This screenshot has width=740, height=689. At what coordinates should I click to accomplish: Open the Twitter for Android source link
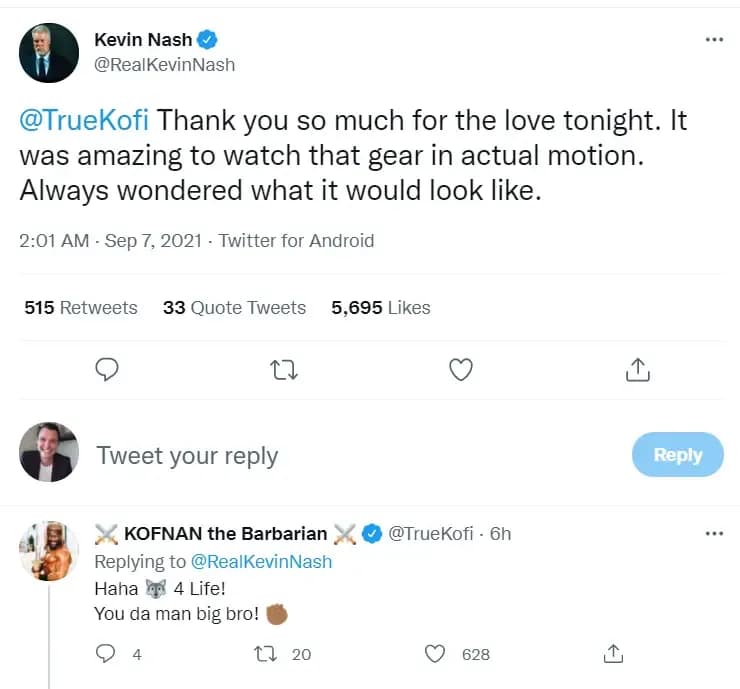tap(297, 241)
